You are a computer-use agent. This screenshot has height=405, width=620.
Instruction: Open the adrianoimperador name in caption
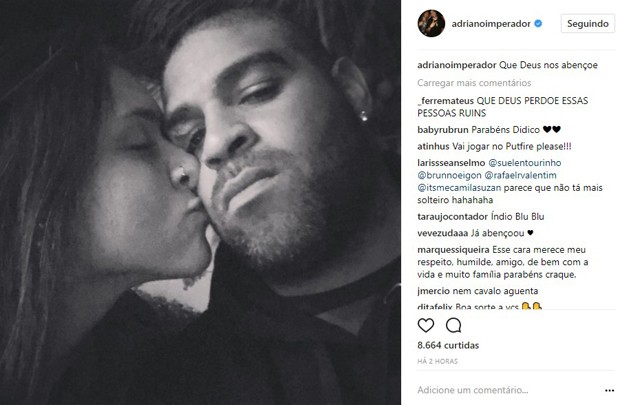click(x=457, y=65)
